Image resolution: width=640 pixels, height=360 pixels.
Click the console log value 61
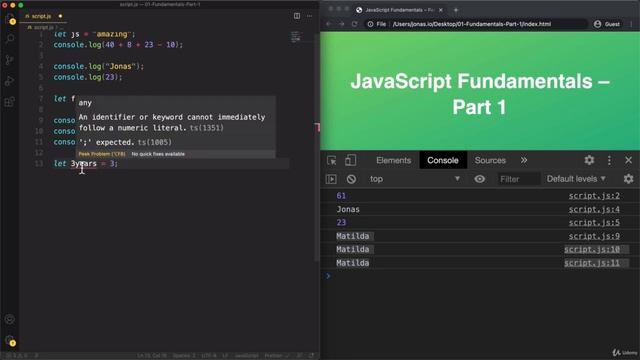341,196
